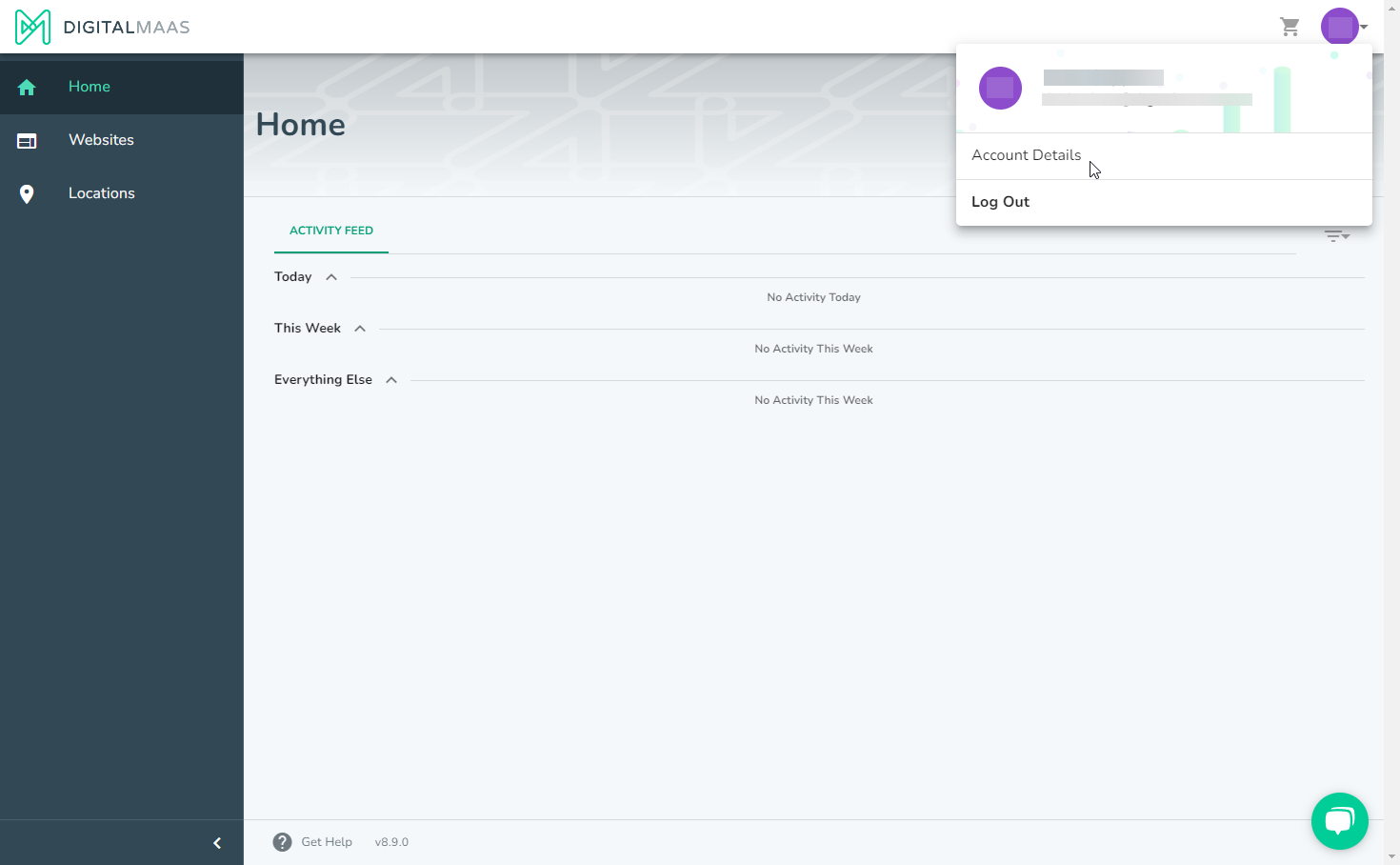The width and height of the screenshot is (1400, 865).
Task: Click the v8.9.0 version text
Action: pos(390,841)
